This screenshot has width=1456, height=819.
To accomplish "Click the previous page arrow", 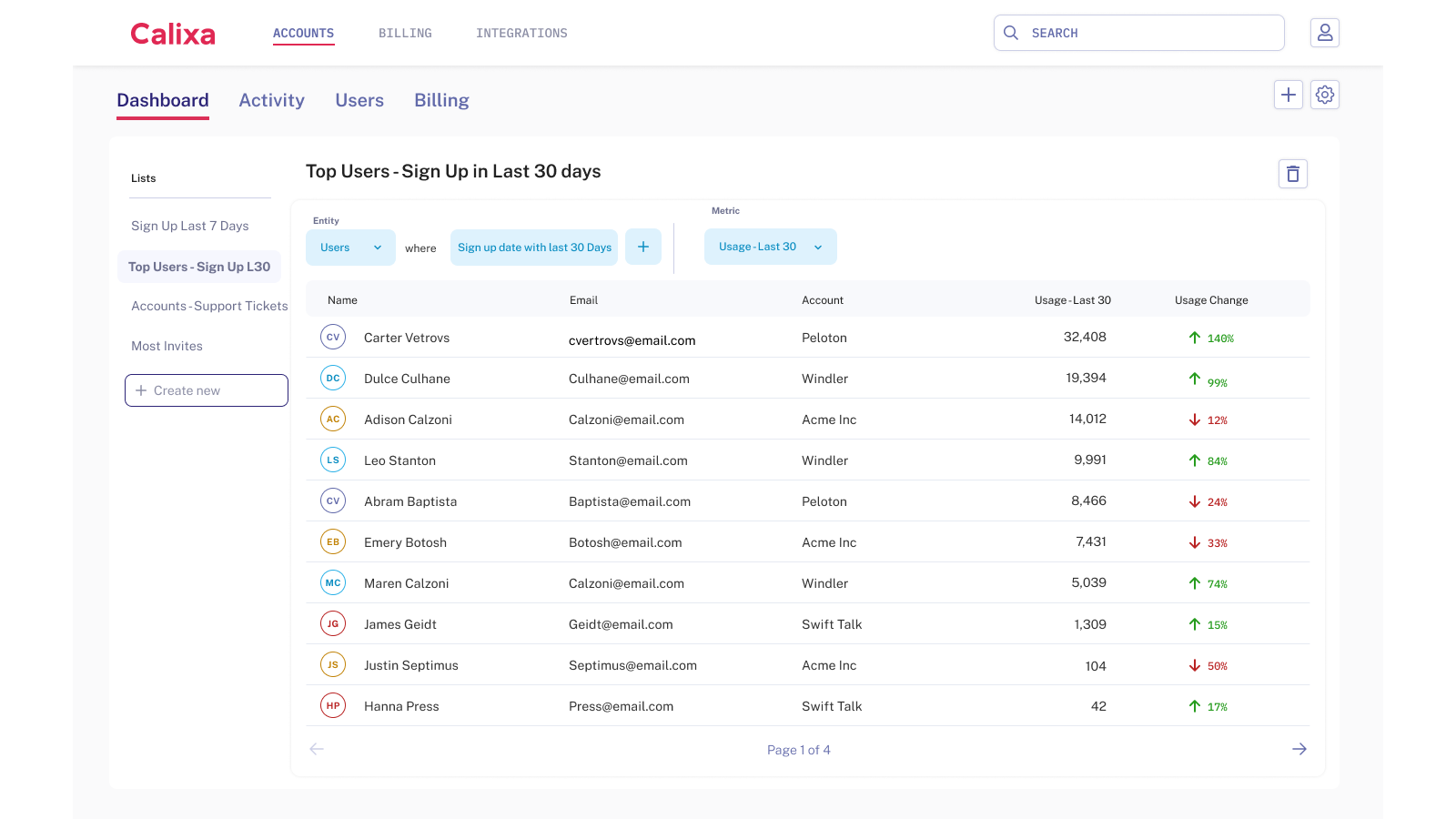I will (317, 749).
